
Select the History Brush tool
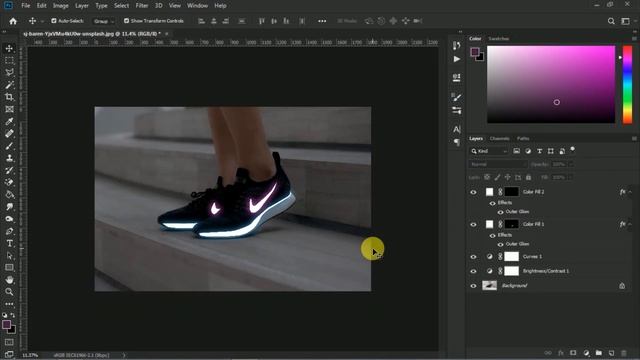(9, 170)
